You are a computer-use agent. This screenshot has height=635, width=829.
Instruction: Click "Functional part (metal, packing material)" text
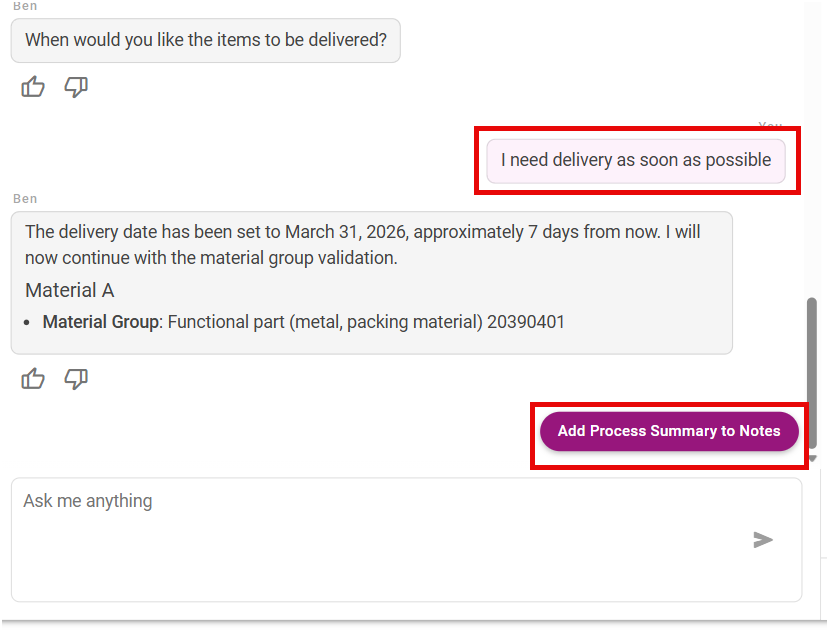coord(325,323)
